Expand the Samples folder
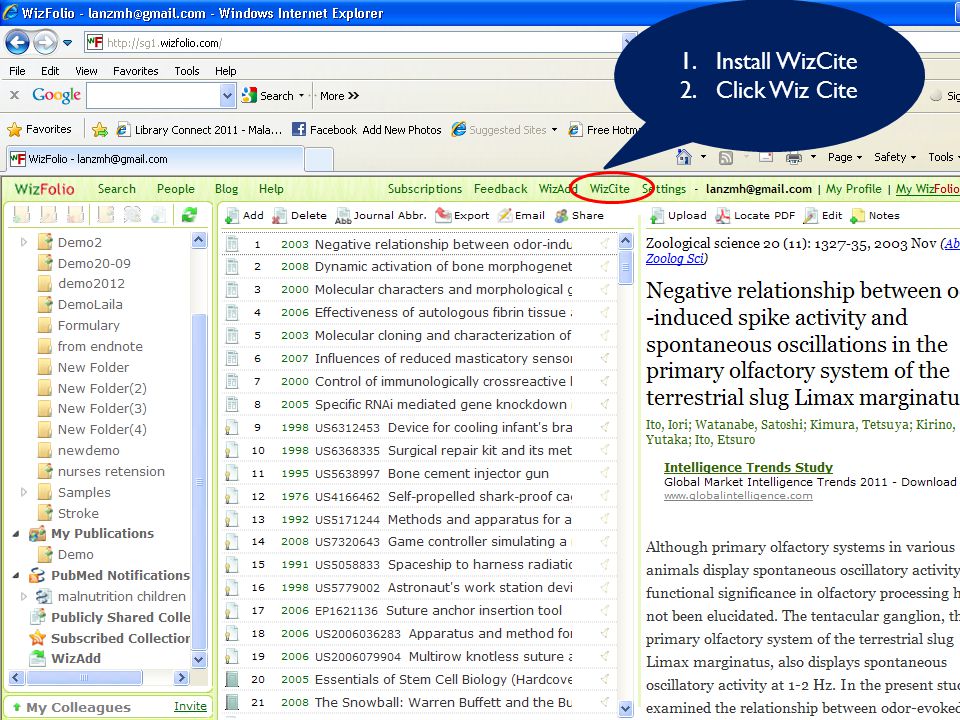The width and height of the screenshot is (960, 720). [x=24, y=492]
